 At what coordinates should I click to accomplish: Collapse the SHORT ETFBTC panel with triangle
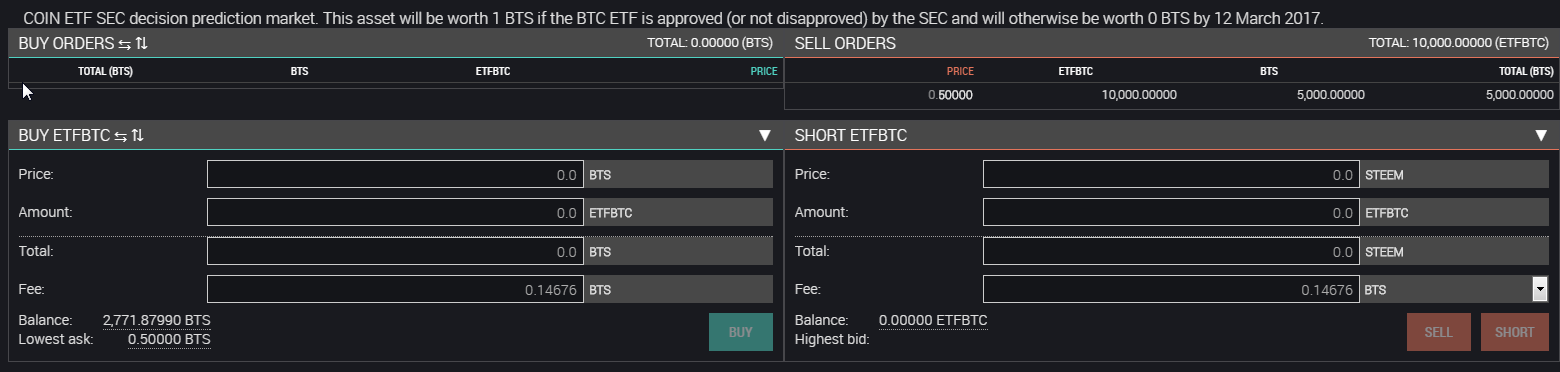click(x=1540, y=136)
